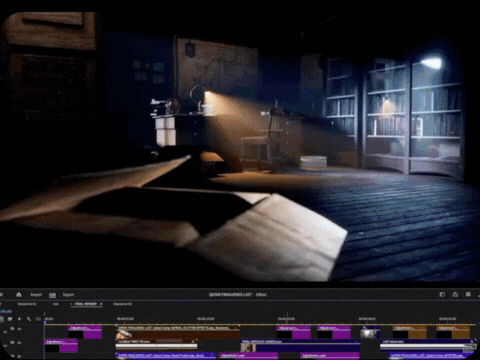Image resolution: width=480 pixels, height=360 pixels.
Task: Switch to the Export tab
Action: point(68,295)
